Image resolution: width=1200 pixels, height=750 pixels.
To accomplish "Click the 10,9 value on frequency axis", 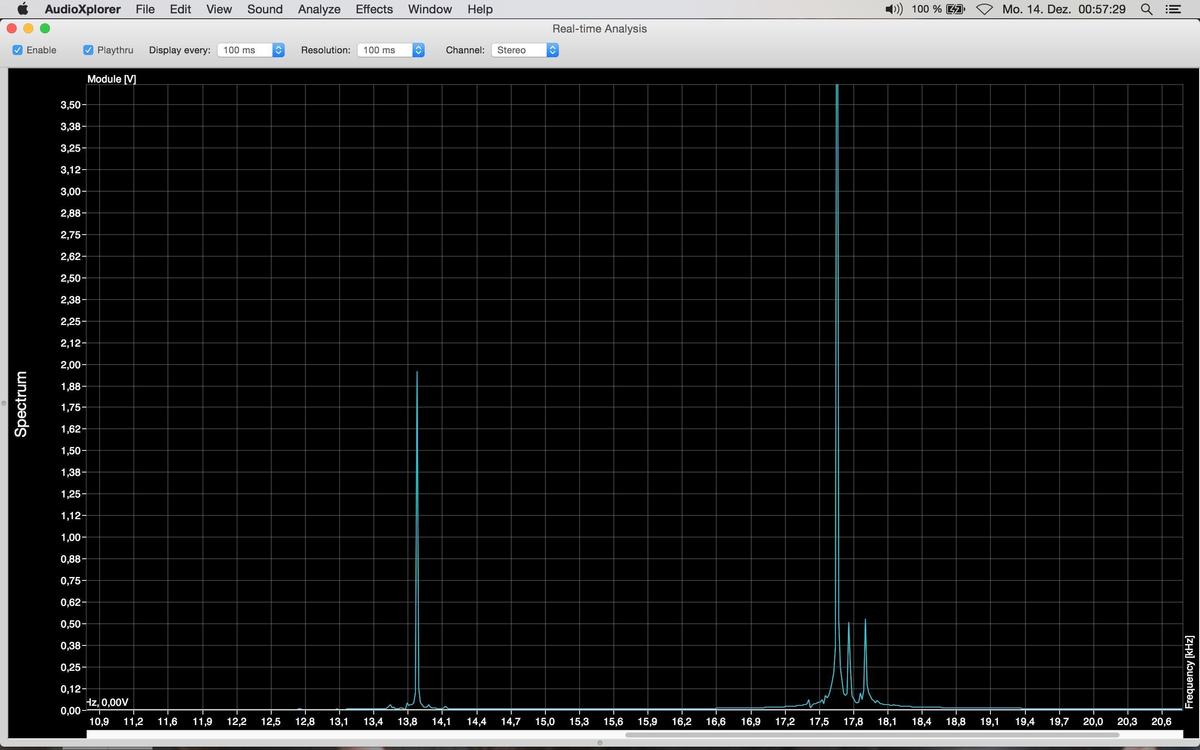I will click(x=99, y=721).
